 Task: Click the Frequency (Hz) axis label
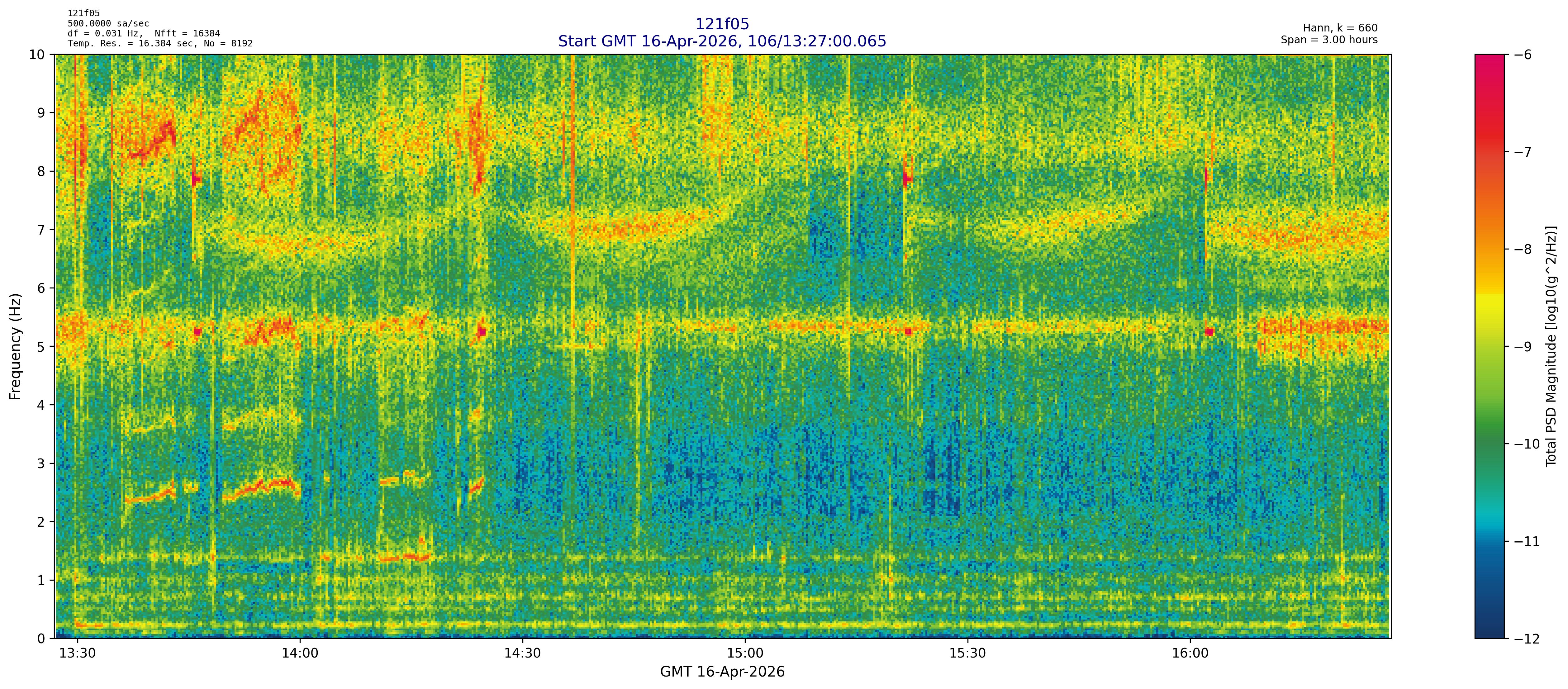[15, 346]
